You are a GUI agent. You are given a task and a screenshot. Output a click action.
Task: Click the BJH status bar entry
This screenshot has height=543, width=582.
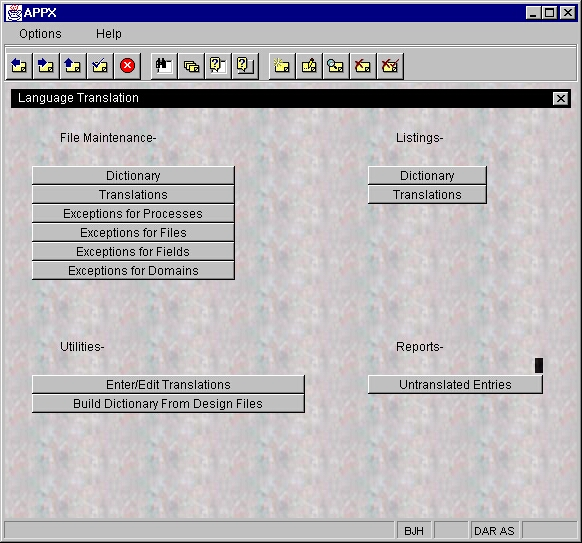click(414, 531)
